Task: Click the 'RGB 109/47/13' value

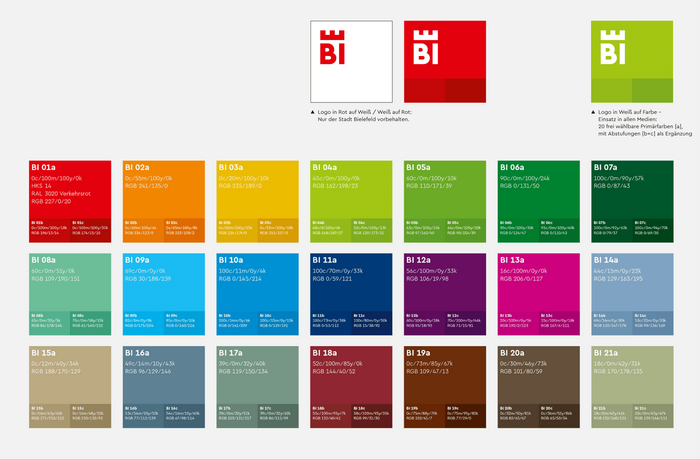Action: coord(427,371)
